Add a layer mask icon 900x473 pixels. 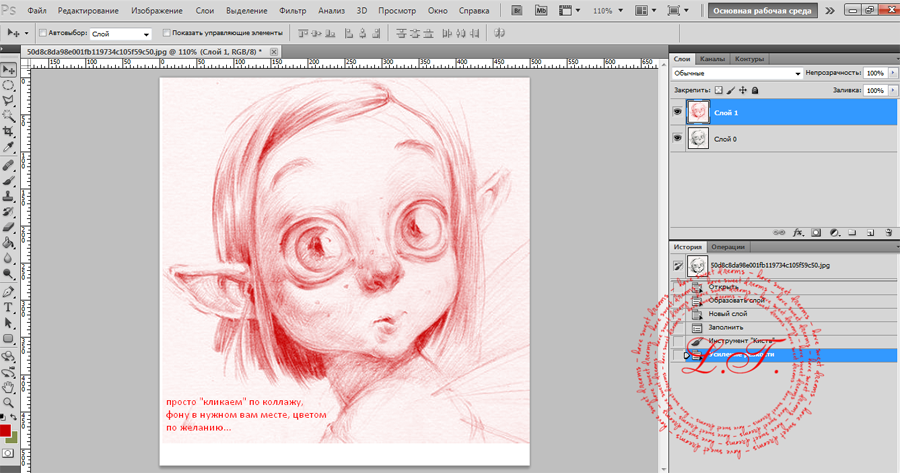816,232
